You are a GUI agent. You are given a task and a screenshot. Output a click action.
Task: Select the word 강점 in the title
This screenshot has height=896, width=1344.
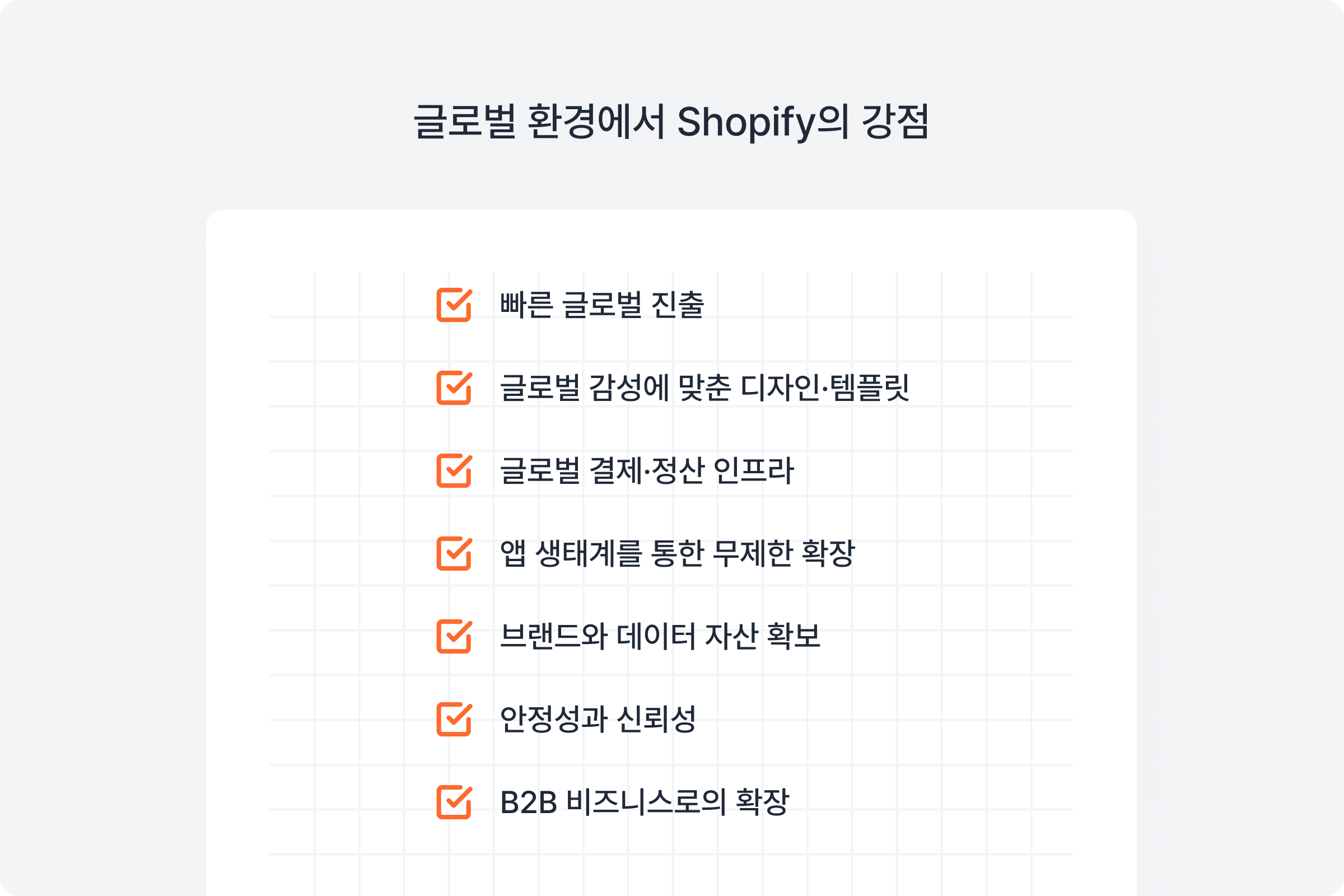[x=895, y=122]
